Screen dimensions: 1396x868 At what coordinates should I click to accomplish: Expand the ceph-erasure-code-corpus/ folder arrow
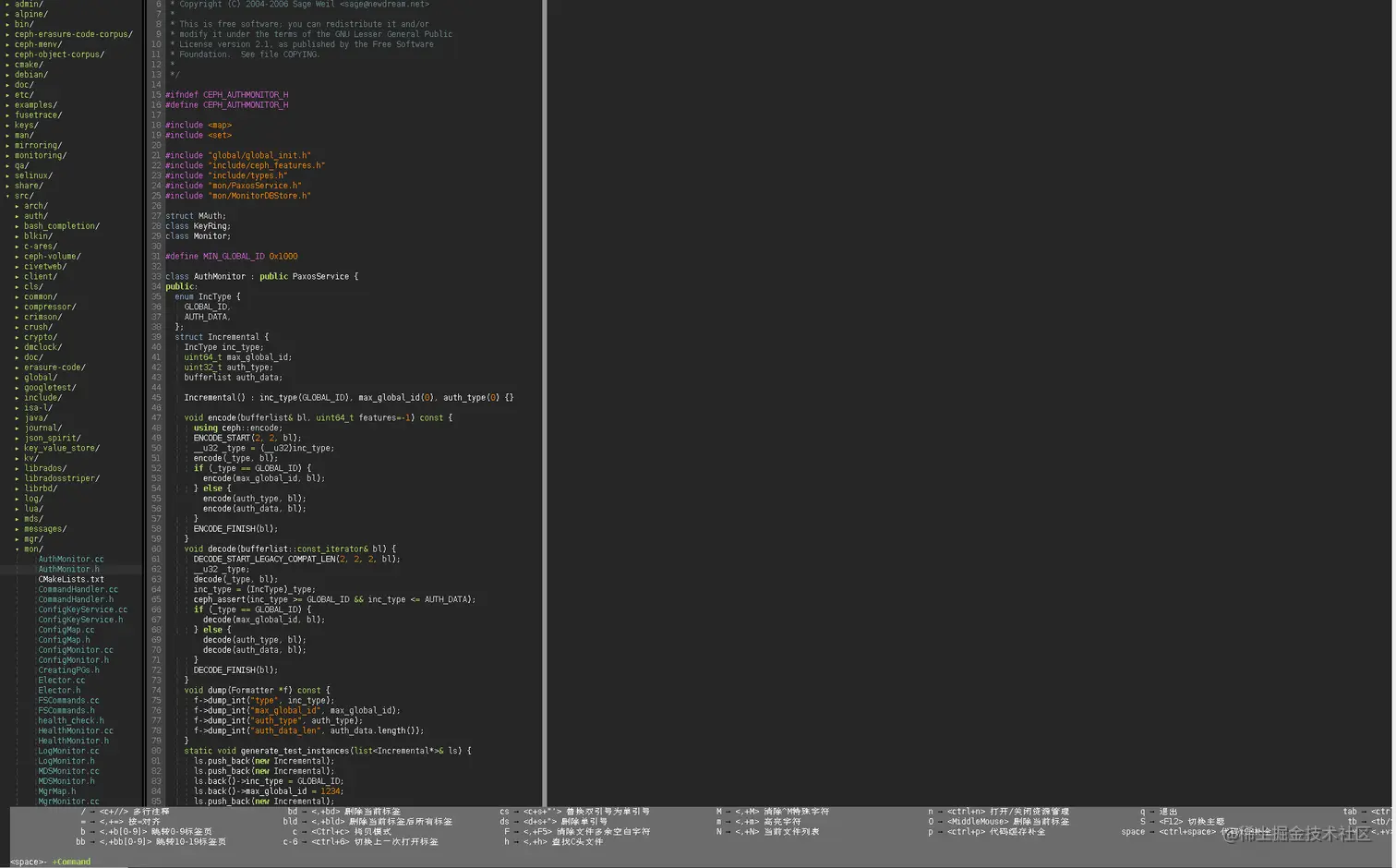coord(7,34)
